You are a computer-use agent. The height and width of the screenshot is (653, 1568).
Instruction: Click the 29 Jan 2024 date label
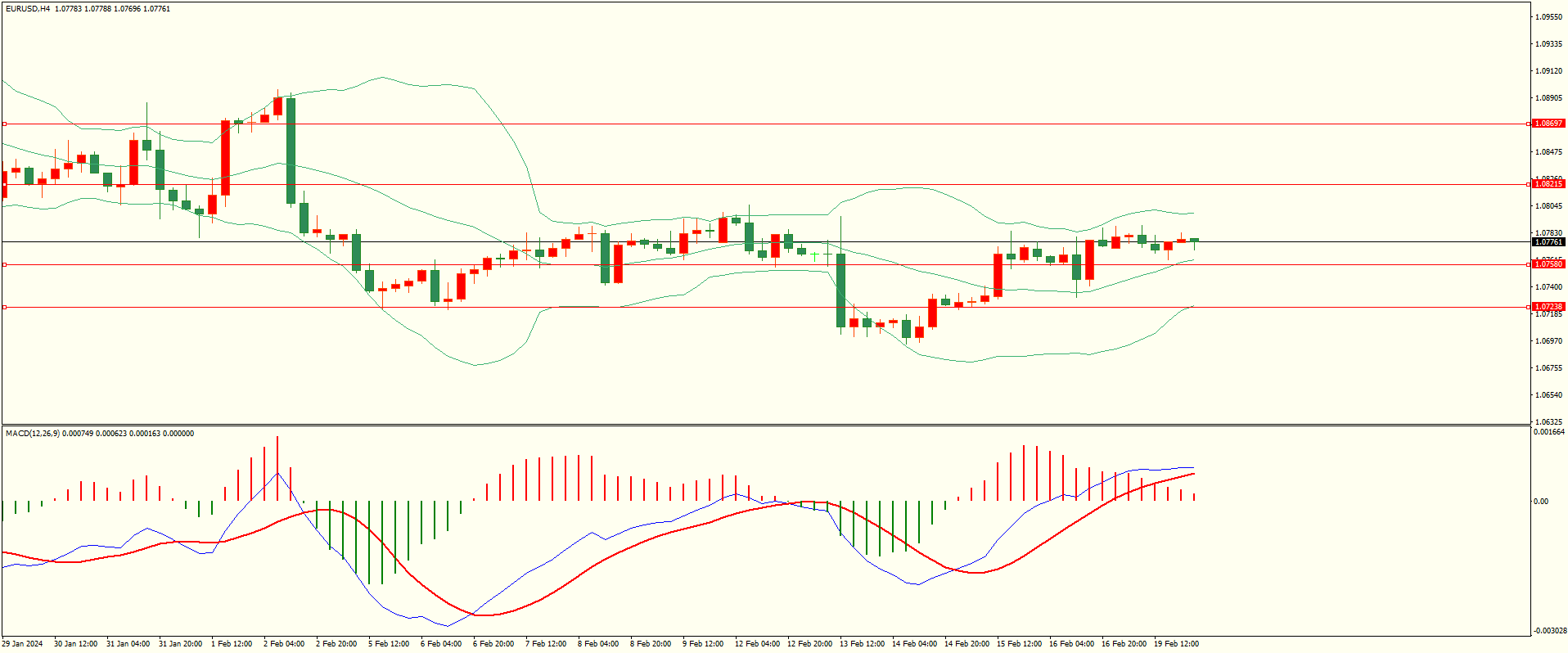click(22, 644)
